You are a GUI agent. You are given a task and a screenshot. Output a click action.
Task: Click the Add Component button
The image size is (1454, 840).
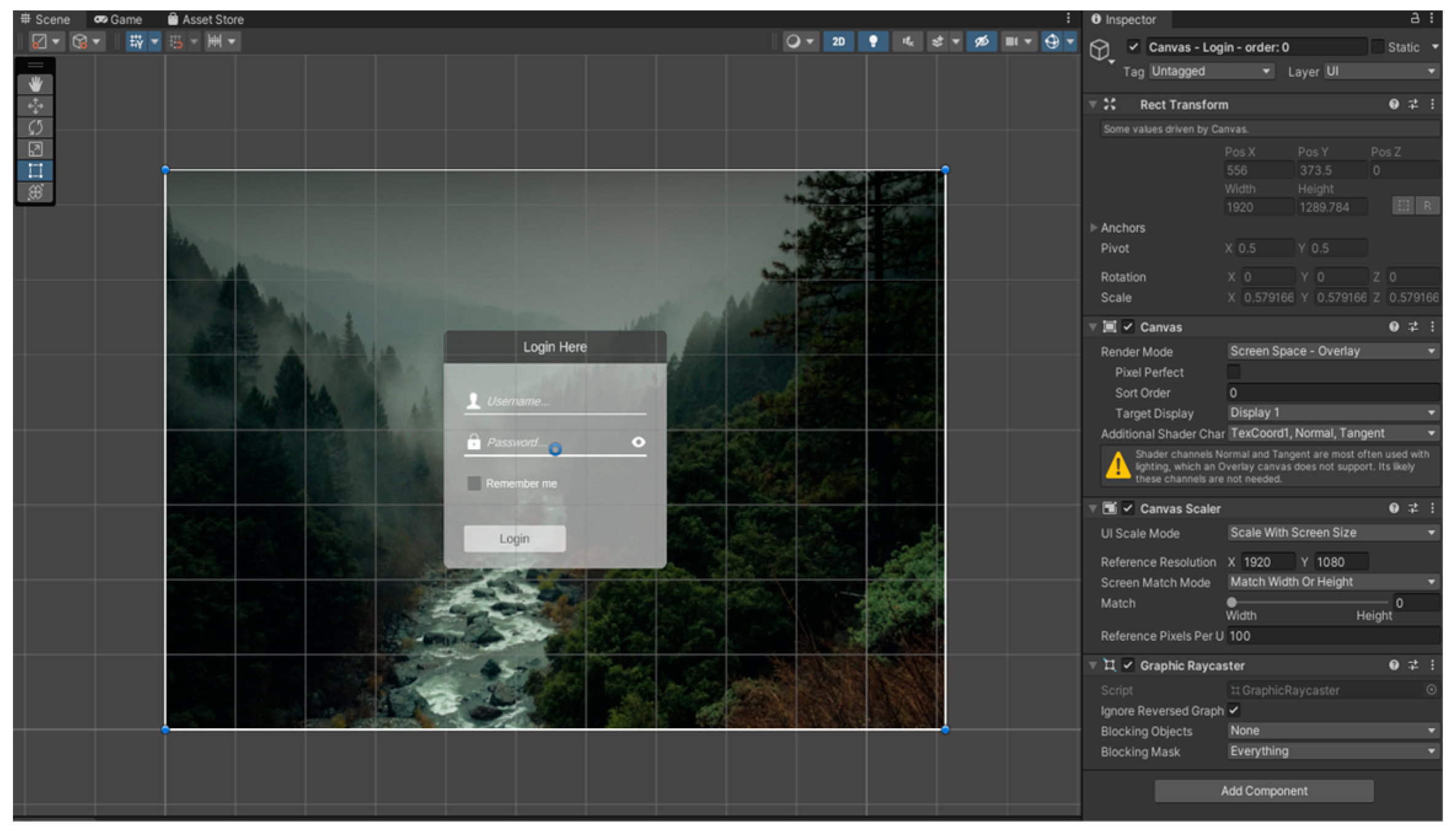pos(1263,791)
